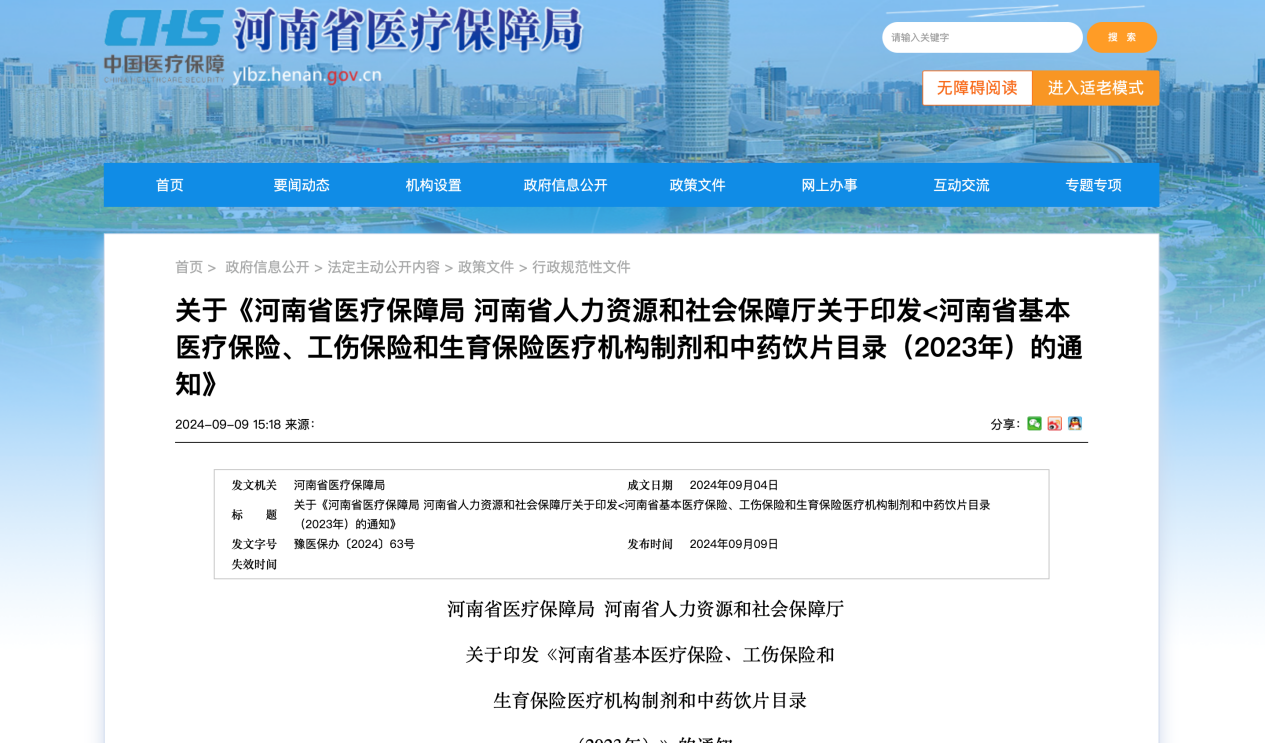Click the 成文日期 value 2024年09月04日
The width and height of the screenshot is (1265, 743).
tap(734, 485)
